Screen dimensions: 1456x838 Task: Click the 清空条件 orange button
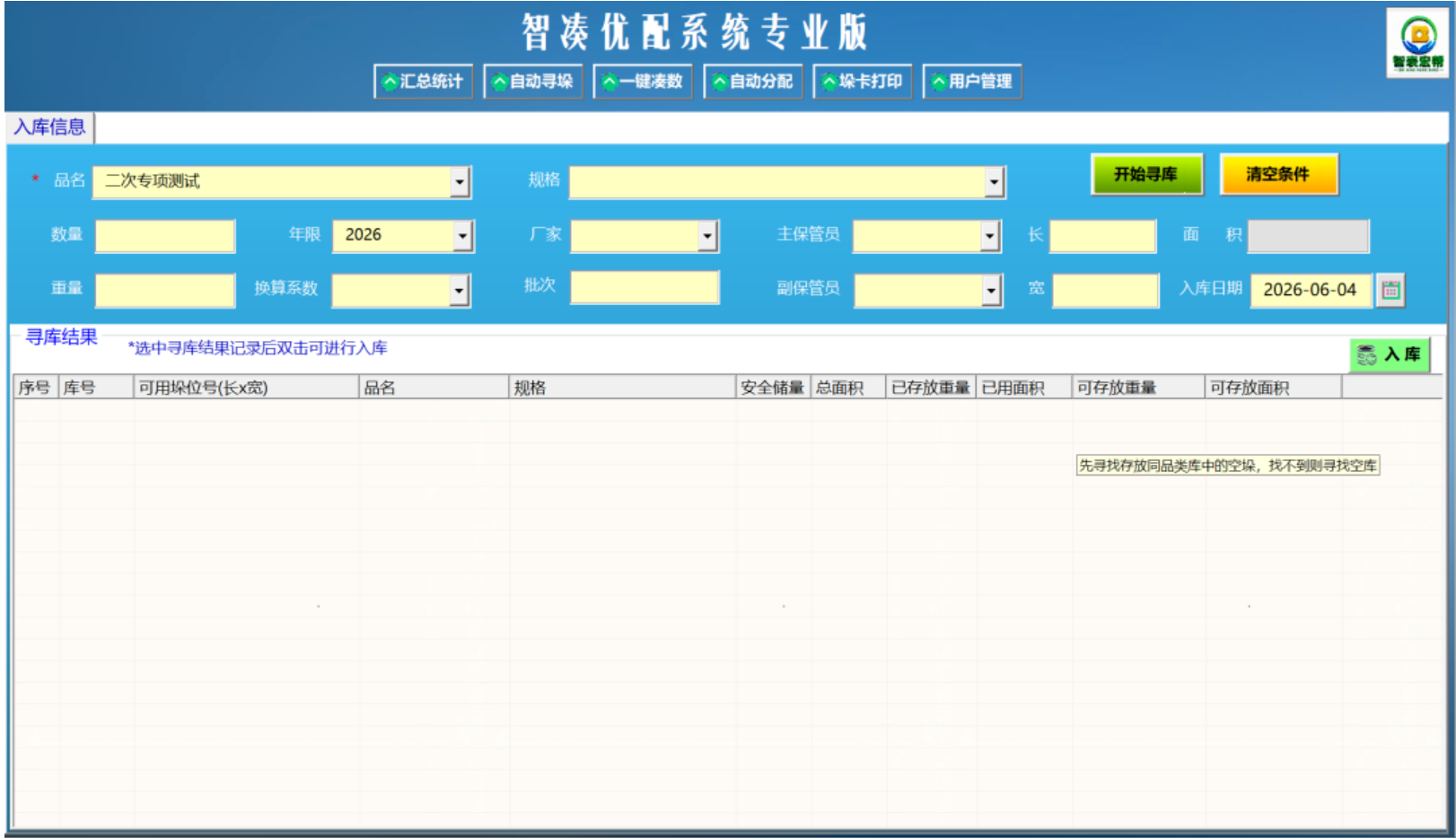click(x=1278, y=174)
